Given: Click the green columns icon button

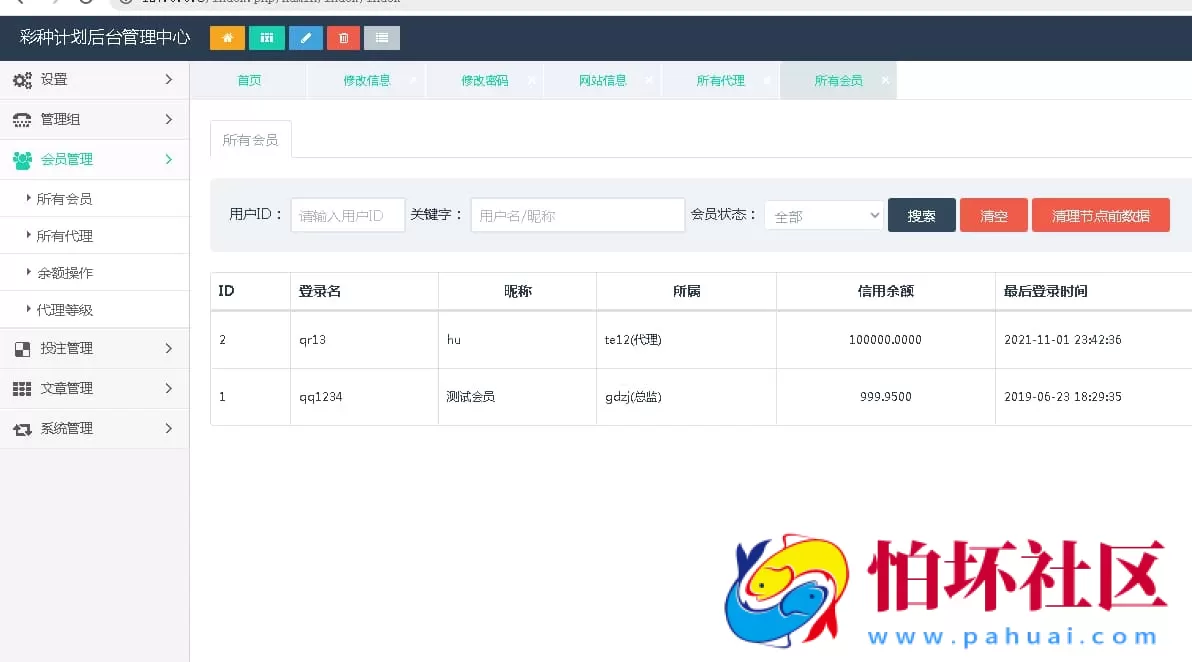Looking at the screenshot, I should coord(266,38).
